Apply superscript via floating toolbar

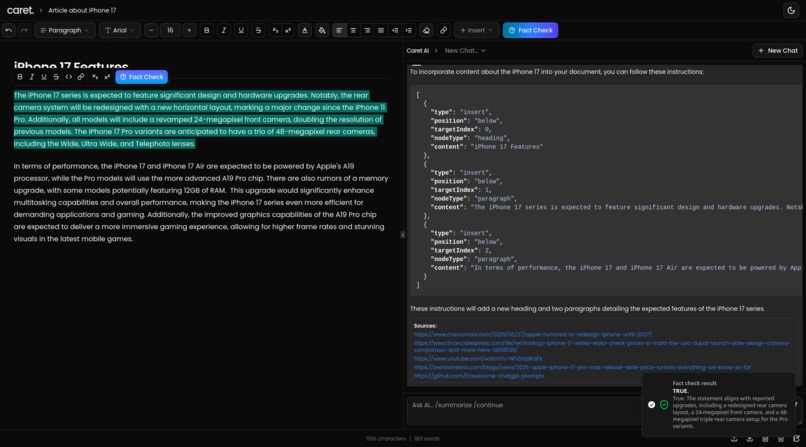pos(107,77)
